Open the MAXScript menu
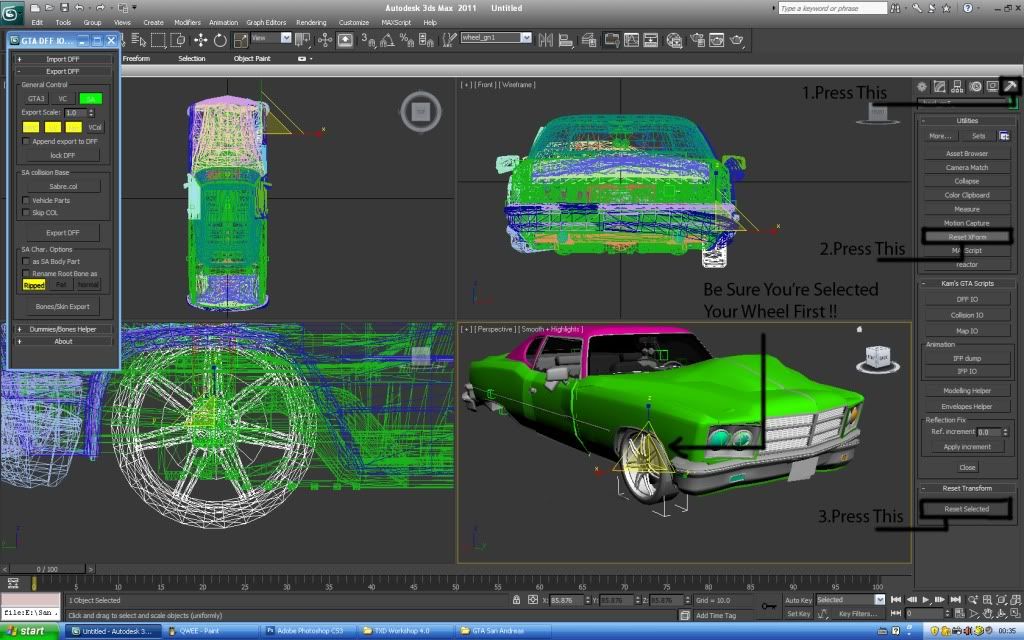This screenshot has height=640, width=1024. (x=396, y=22)
